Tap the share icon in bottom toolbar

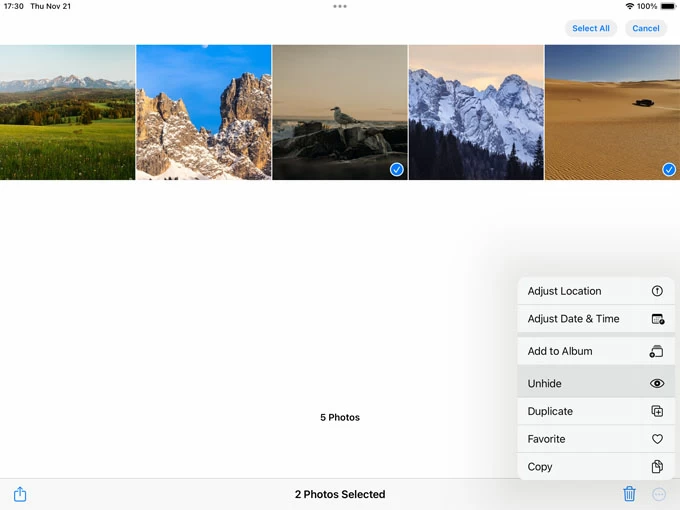[x=20, y=494]
